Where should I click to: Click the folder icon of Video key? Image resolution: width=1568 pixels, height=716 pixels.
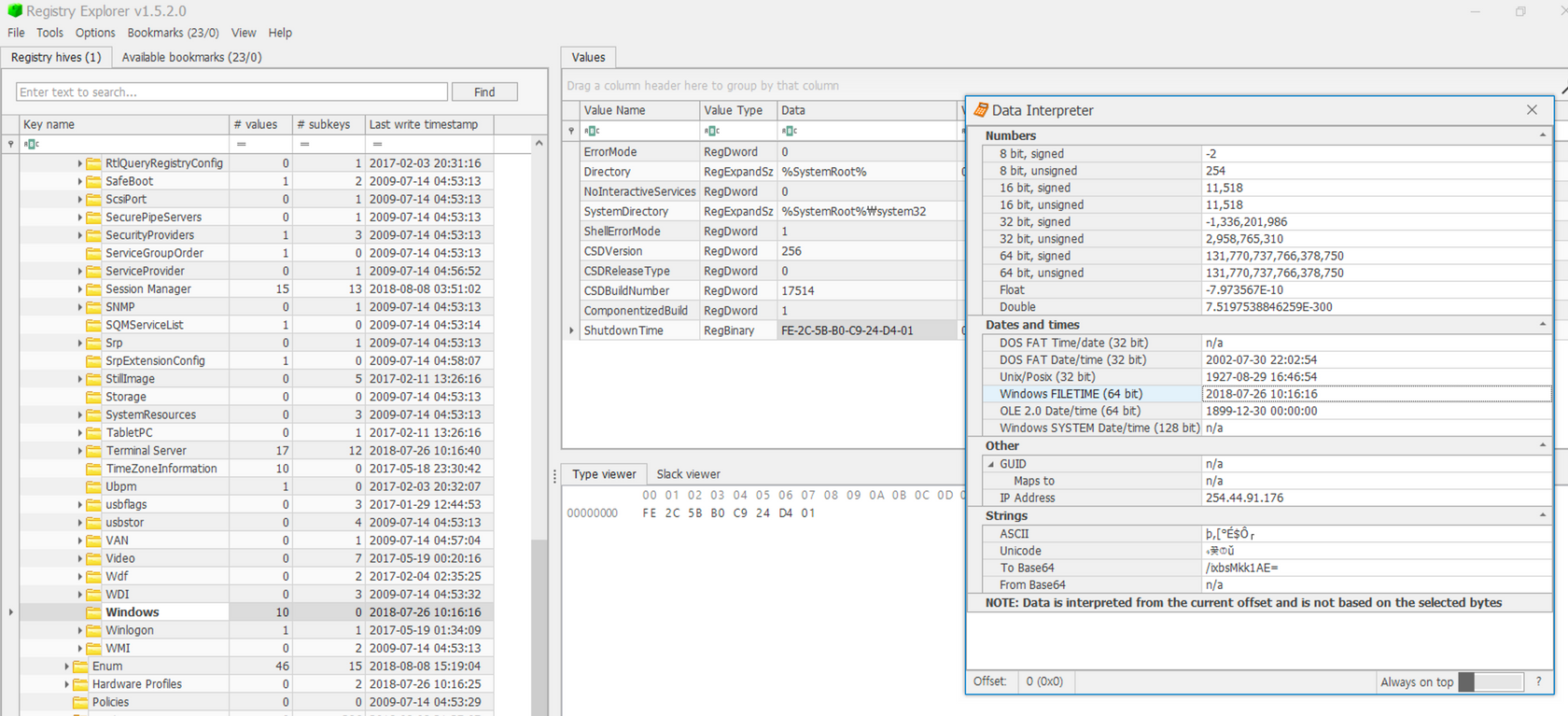tap(93, 558)
